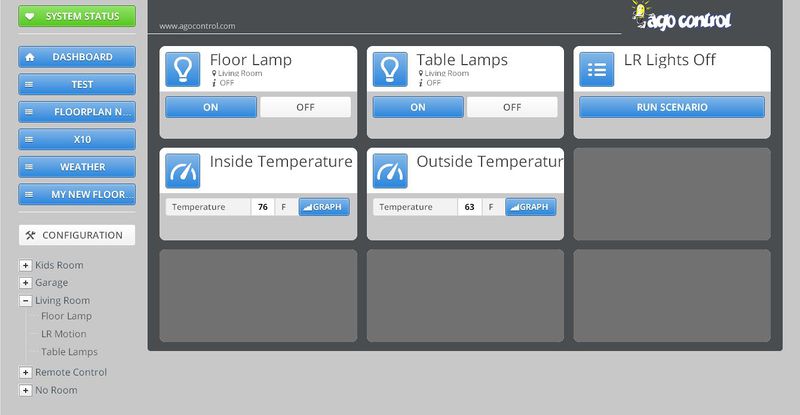Click the Floor Lamp lightbulb icon
The width and height of the screenshot is (800, 415).
[x=183, y=69]
